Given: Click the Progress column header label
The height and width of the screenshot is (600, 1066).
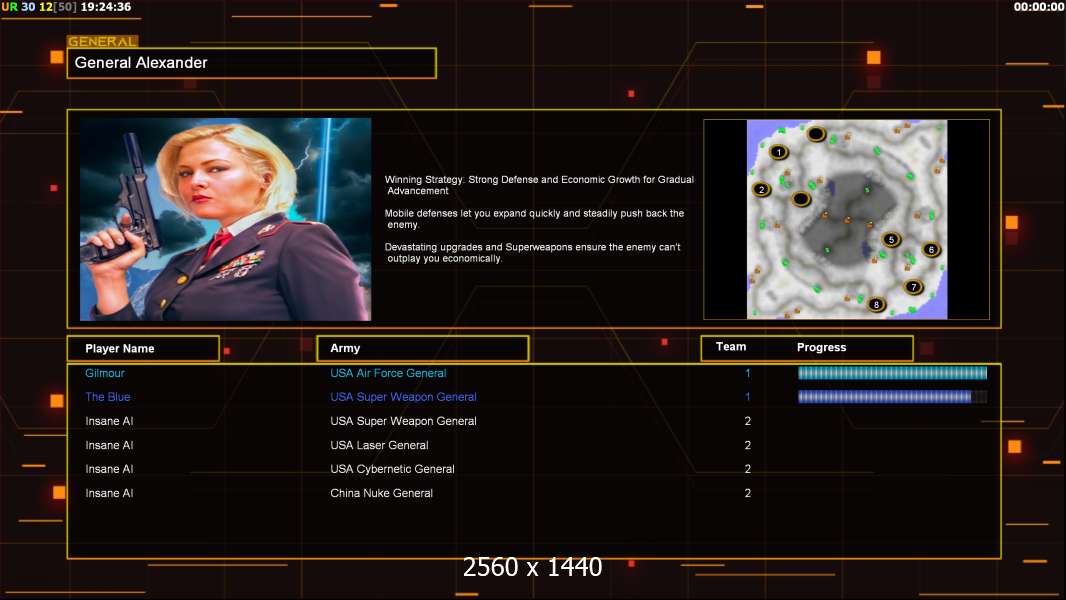Looking at the screenshot, I should (821, 347).
